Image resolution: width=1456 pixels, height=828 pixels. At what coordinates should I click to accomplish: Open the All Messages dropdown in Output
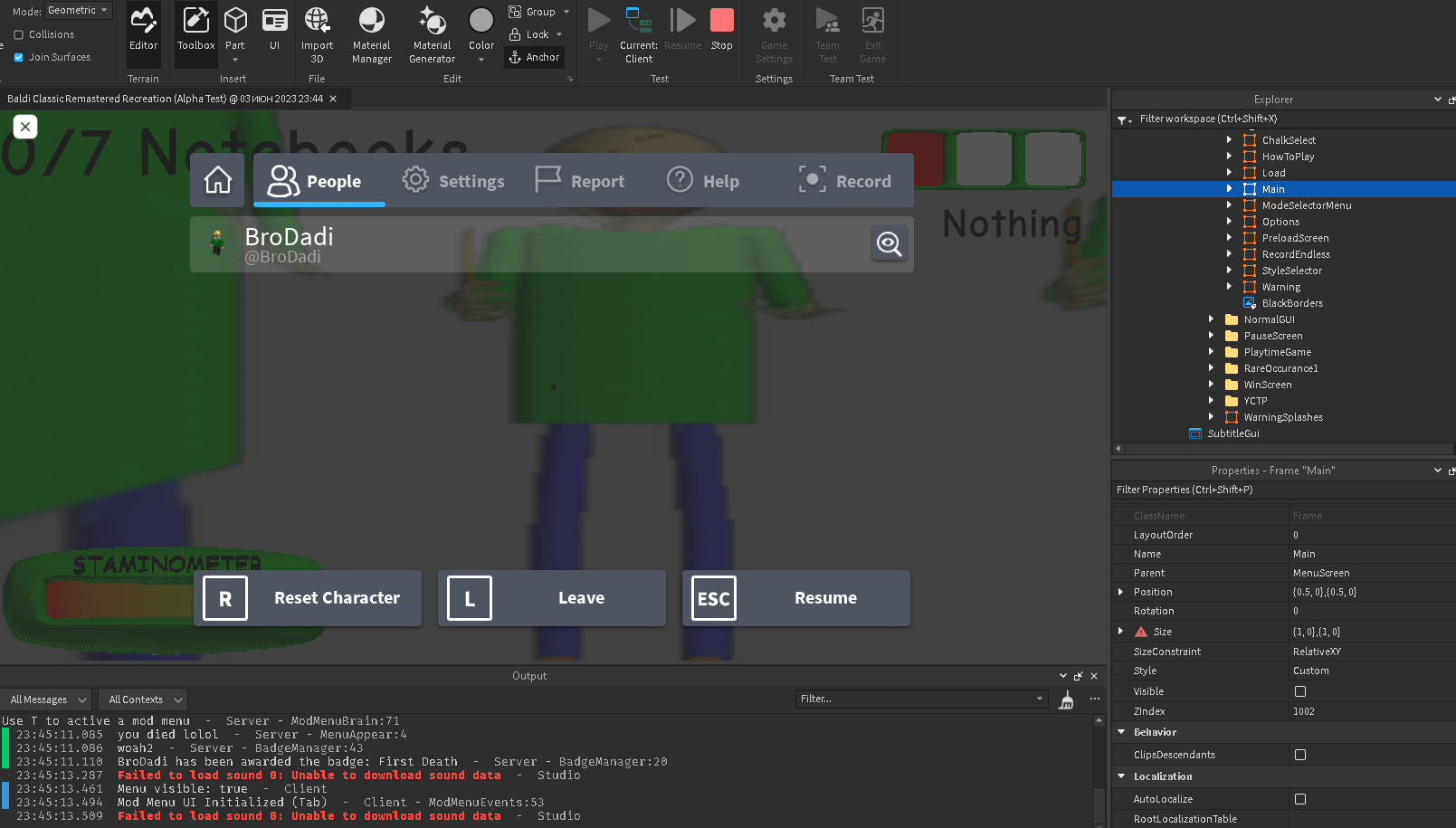[x=46, y=699]
